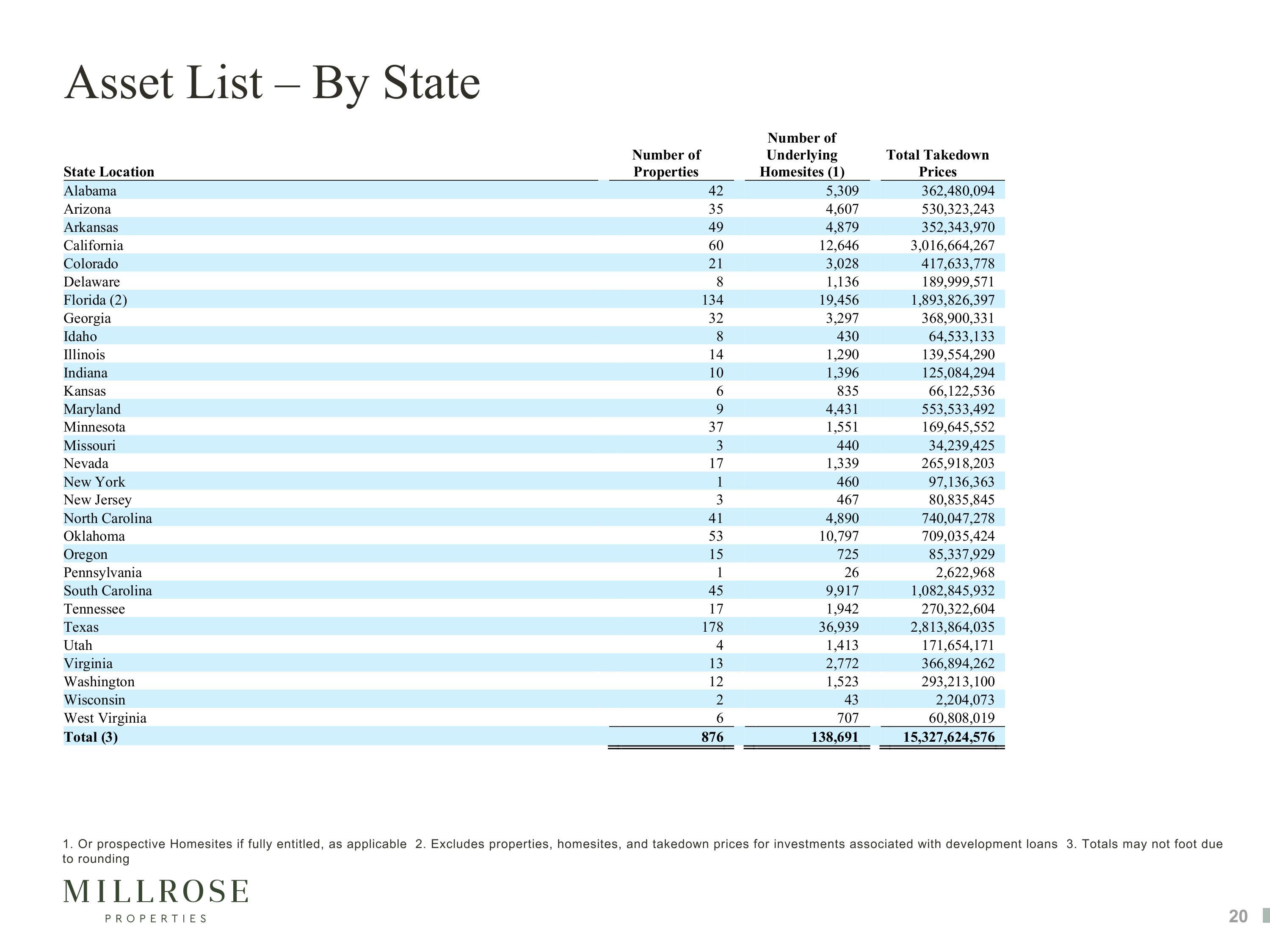
Task: Click the Number of Underlying Homesites header
Action: 801,155
